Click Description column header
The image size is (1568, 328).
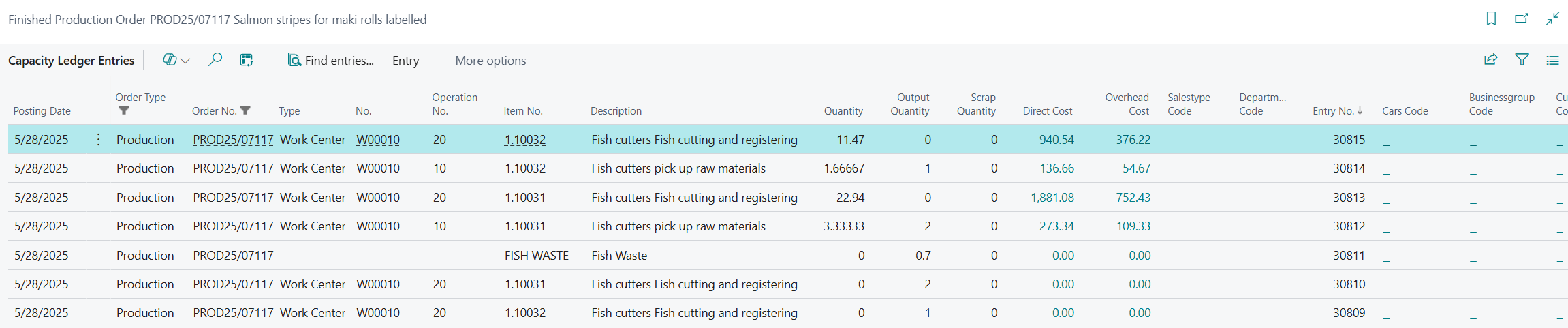tap(616, 110)
